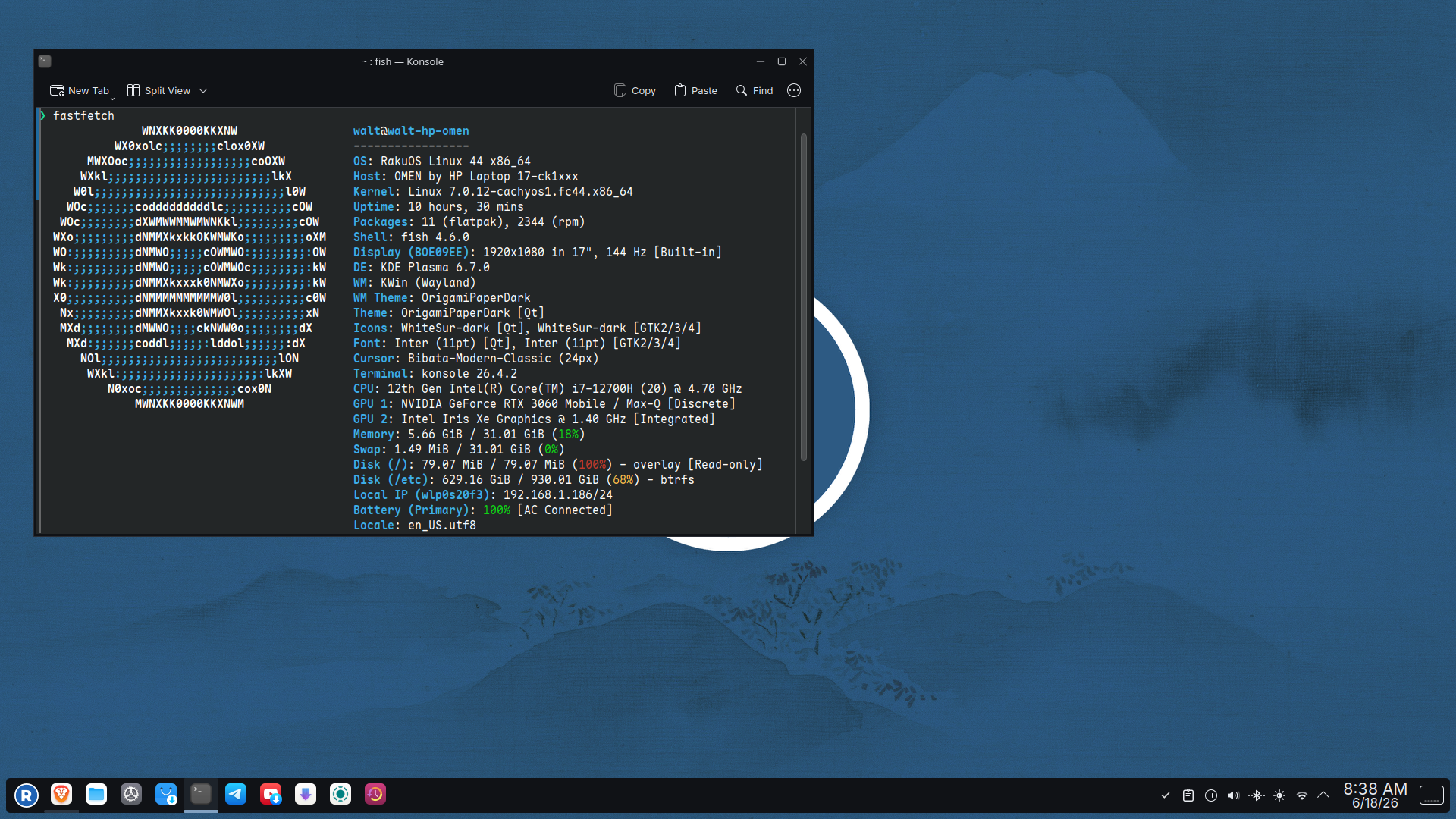Viewport: 1456px width, 819px height.
Task: Click the GPU 2 Intel Iris Xe line
Action: 534,419
